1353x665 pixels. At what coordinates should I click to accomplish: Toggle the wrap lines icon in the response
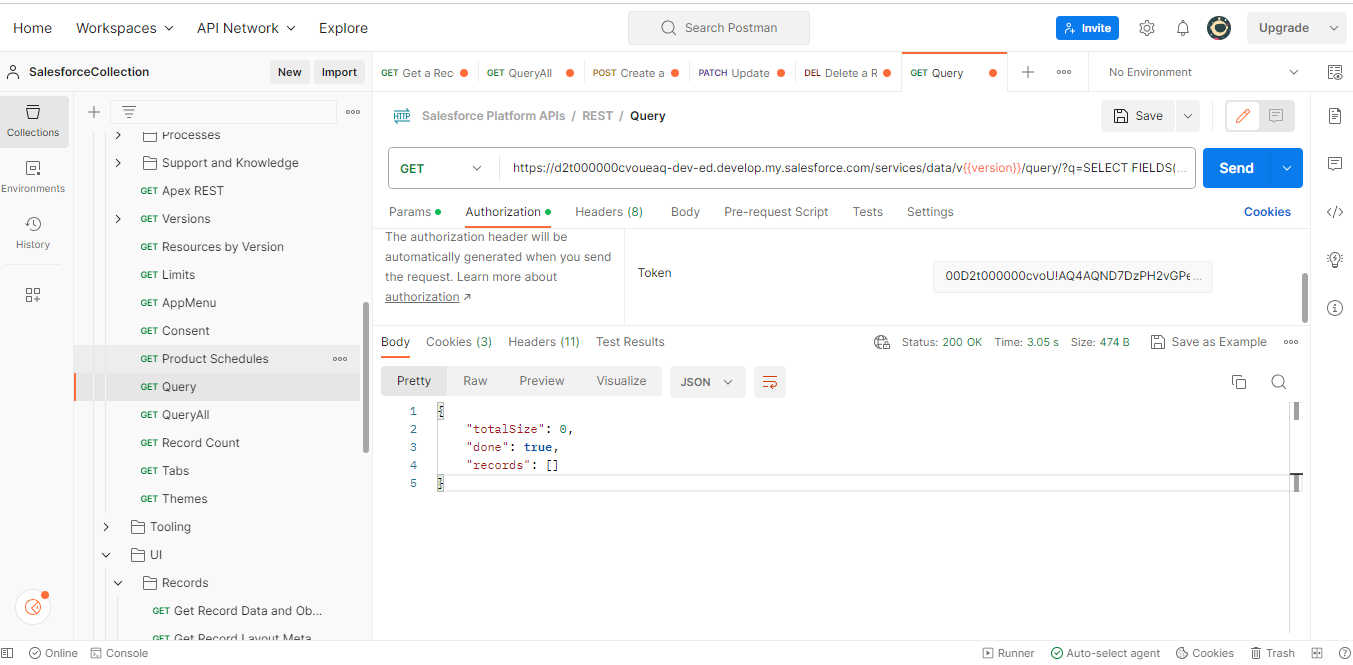pyautogui.click(x=770, y=382)
